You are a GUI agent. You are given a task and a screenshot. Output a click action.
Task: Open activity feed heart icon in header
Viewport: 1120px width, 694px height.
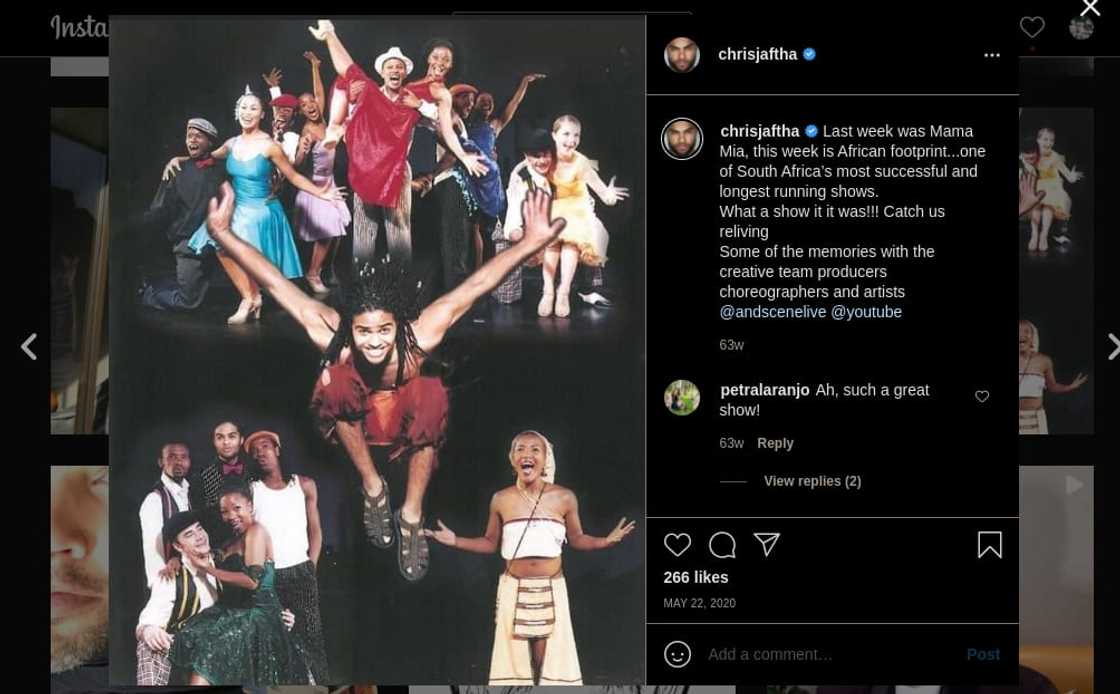tap(1032, 27)
